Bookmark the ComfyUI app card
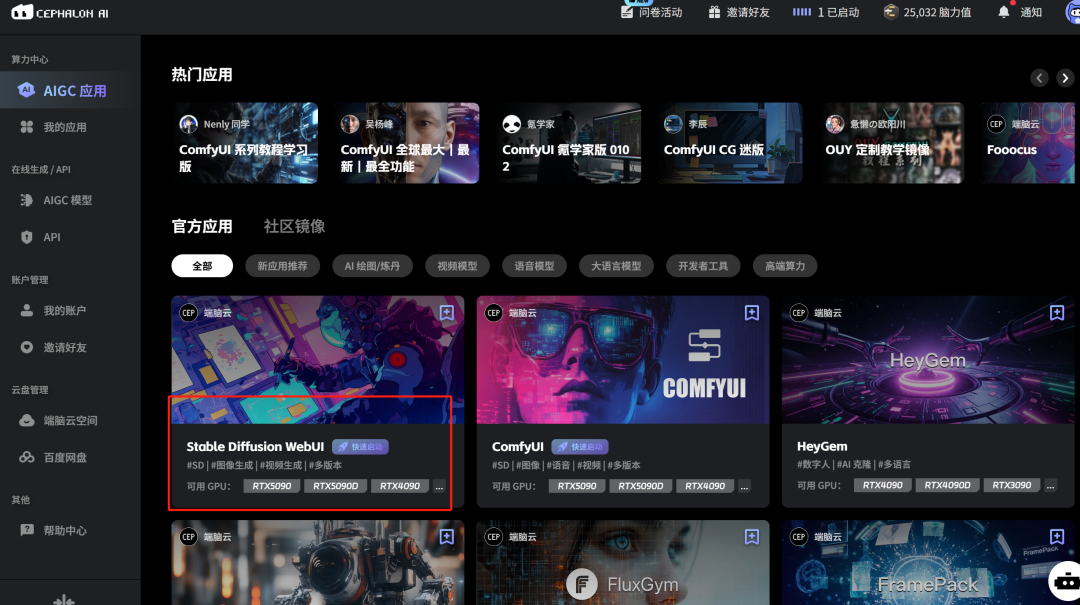Screen dimensions: 1080x605 [751, 313]
